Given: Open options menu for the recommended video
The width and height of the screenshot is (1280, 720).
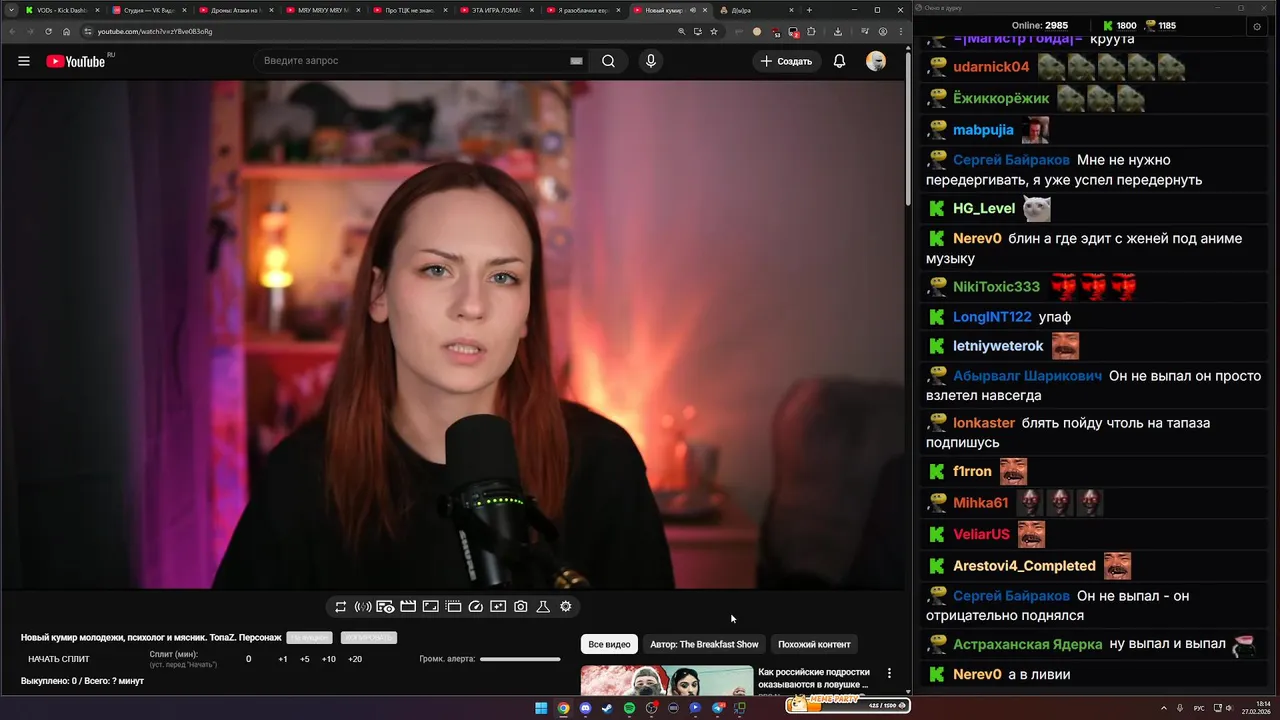Looking at the screenshot, I should (889, 674).
